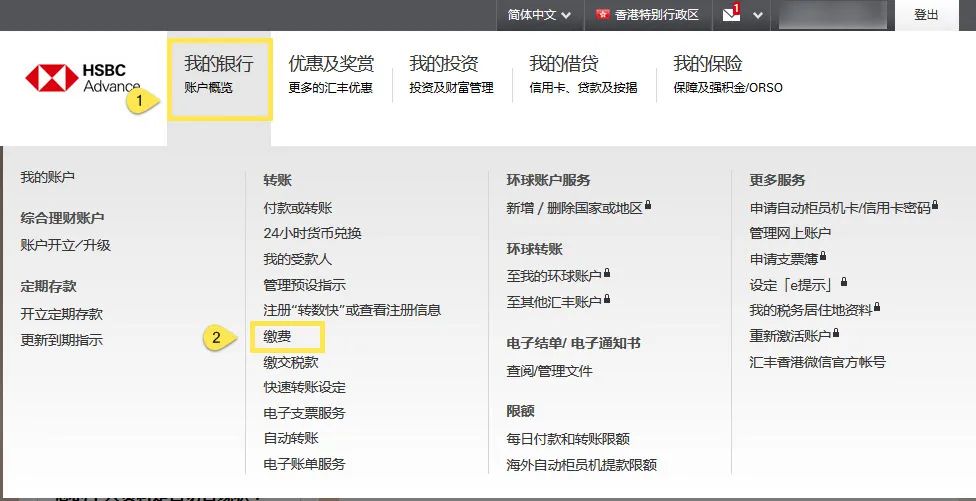Open the 缴交税款 link
This screenshot has height=501, width=976.
click(x=291, y=362)
